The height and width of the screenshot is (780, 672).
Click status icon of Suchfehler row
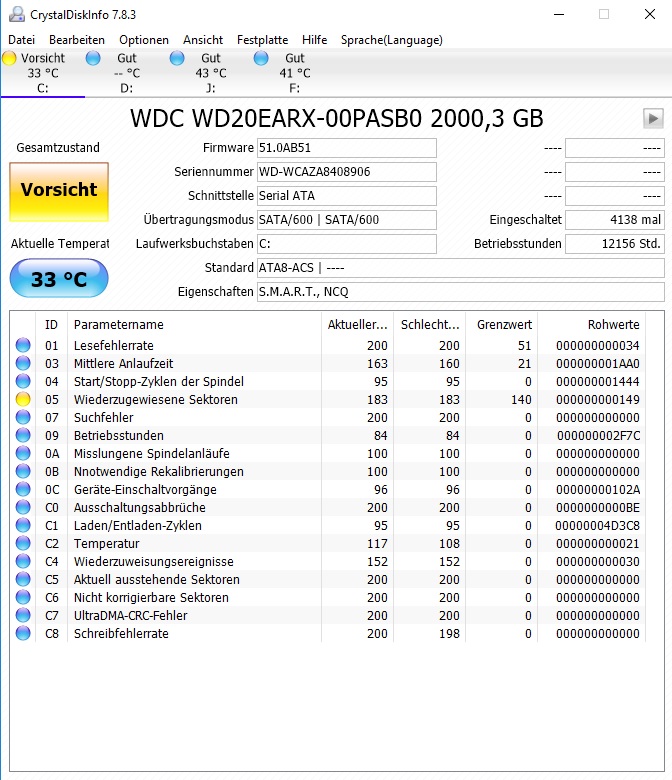(x=23, y=417)
